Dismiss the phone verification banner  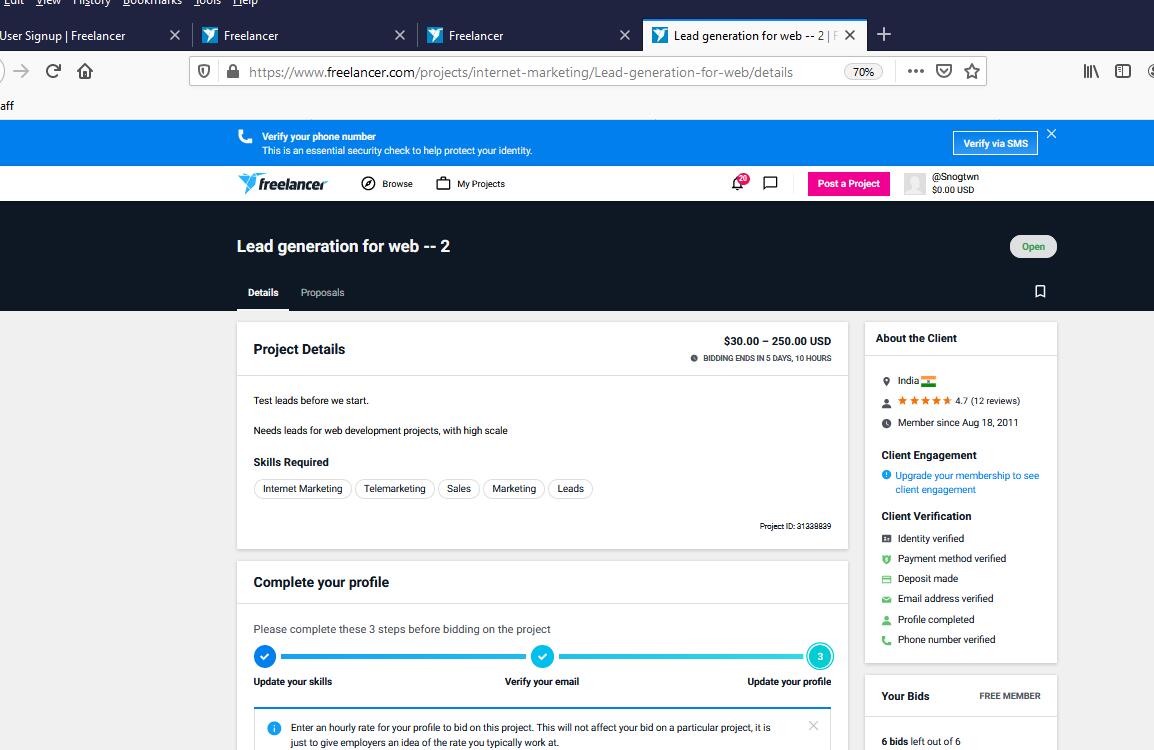[x=1051, y=134]
